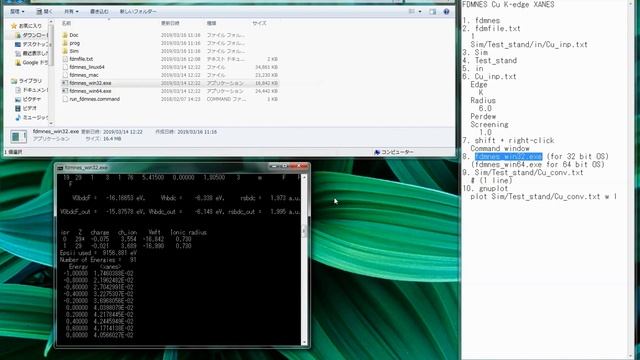Open the view options dropdown arrow
Viewport: 640px width, 360px height.
point(420,11)
